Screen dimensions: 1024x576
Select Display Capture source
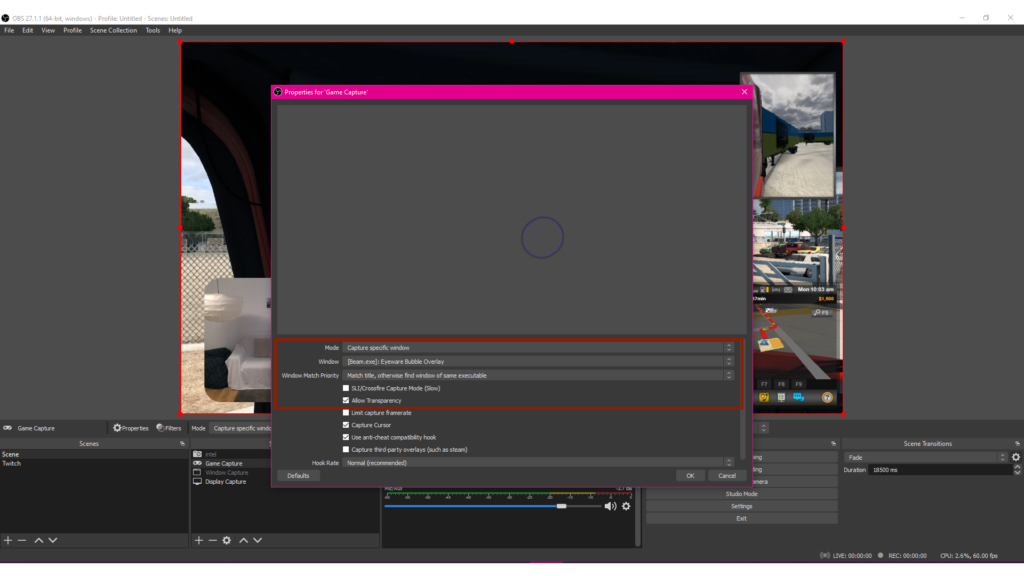coord(225,481)
